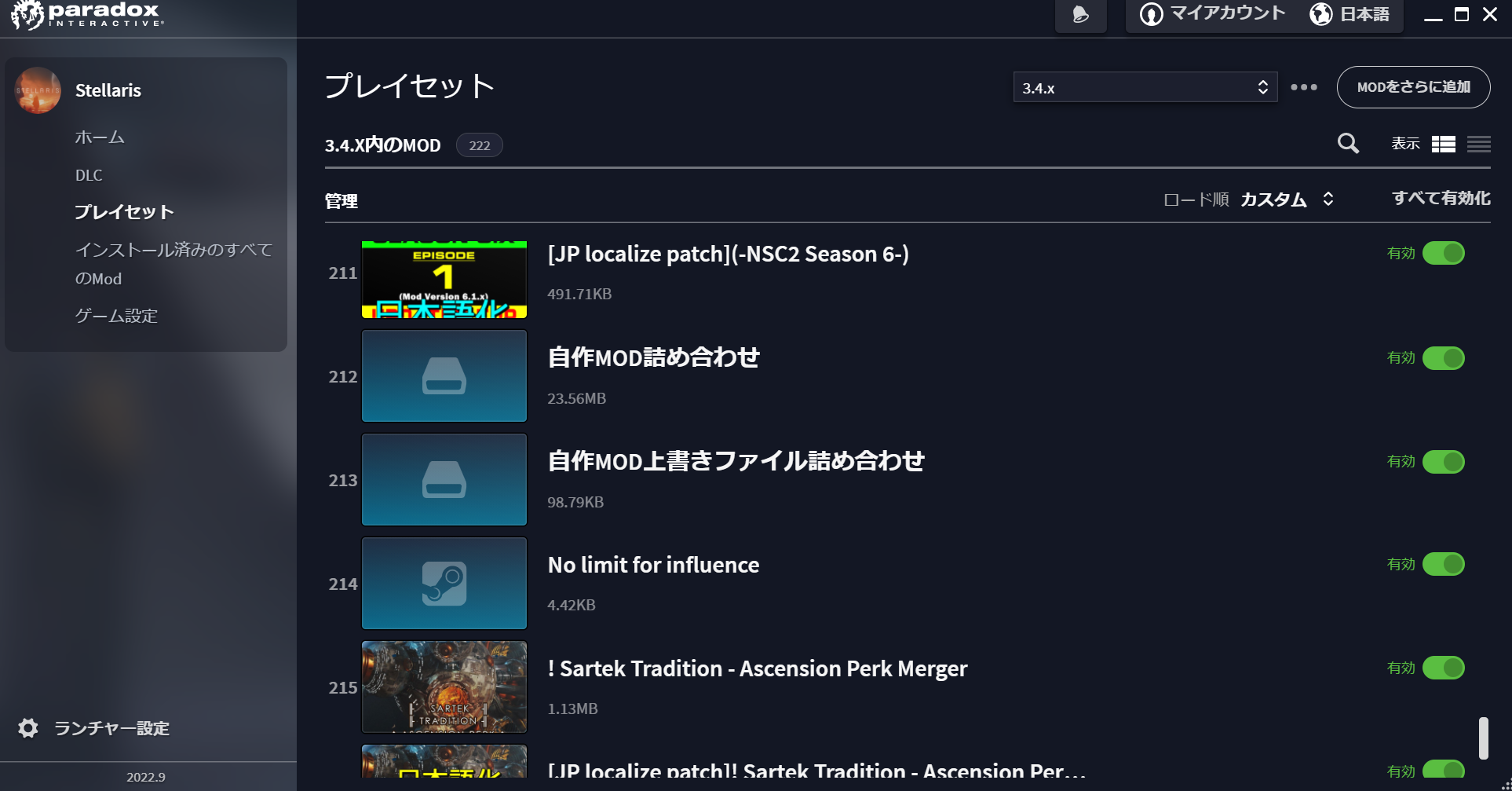Turn off Sartek Tradition Merger mod
Screen dimensions: 1512x791
pyautogui.click(x=1444, y=668)
